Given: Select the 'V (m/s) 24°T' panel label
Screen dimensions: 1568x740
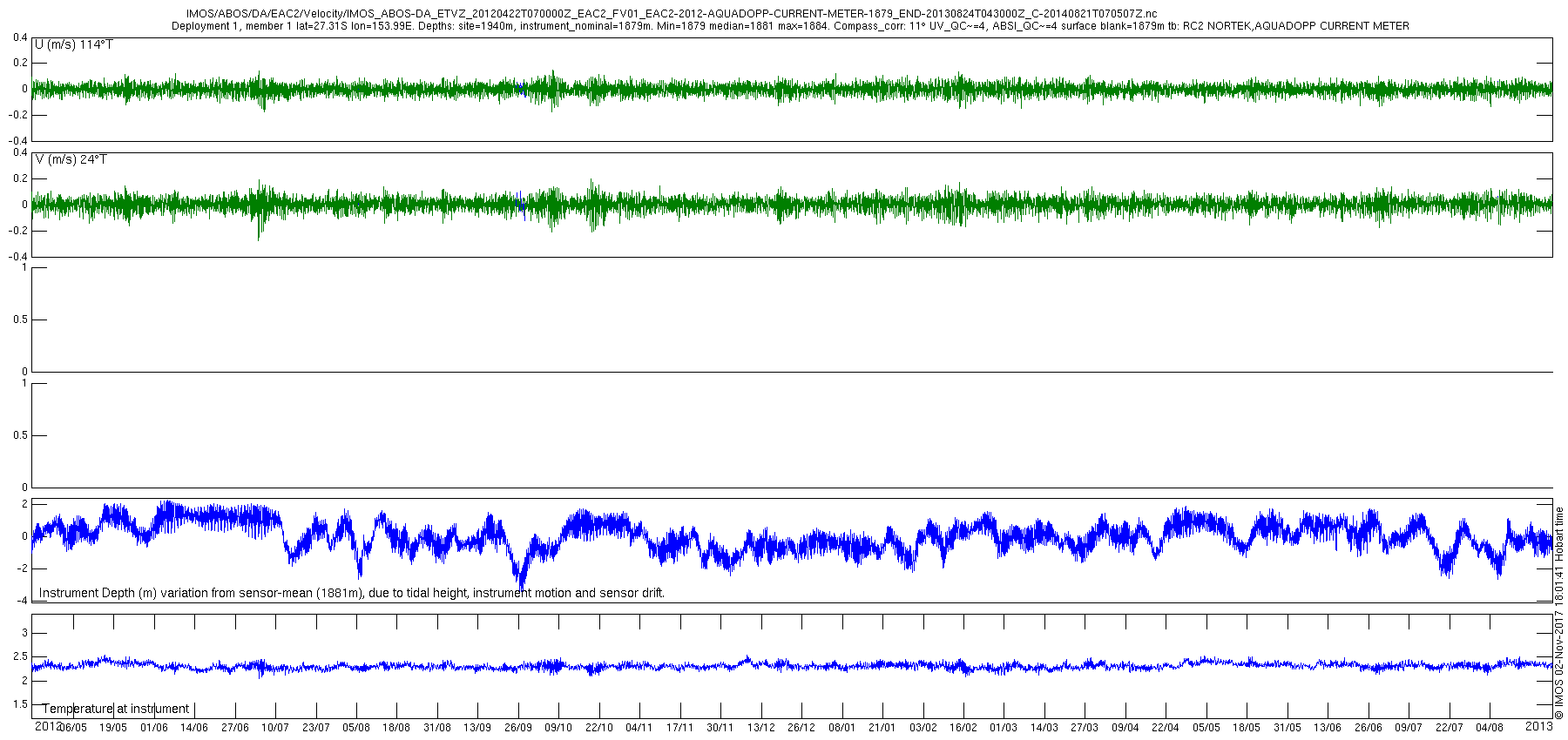Looking at the screenshot, I should [x=71, y=159].
